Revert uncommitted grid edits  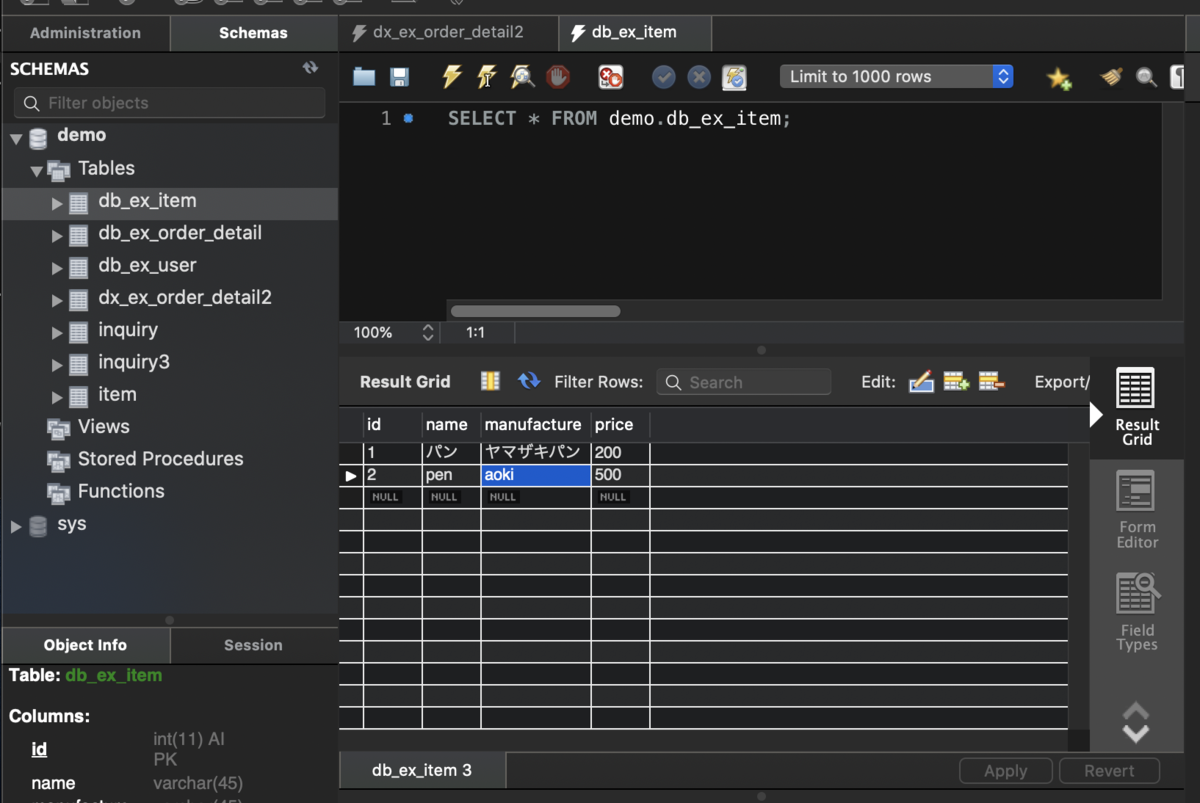(1109, 770)
